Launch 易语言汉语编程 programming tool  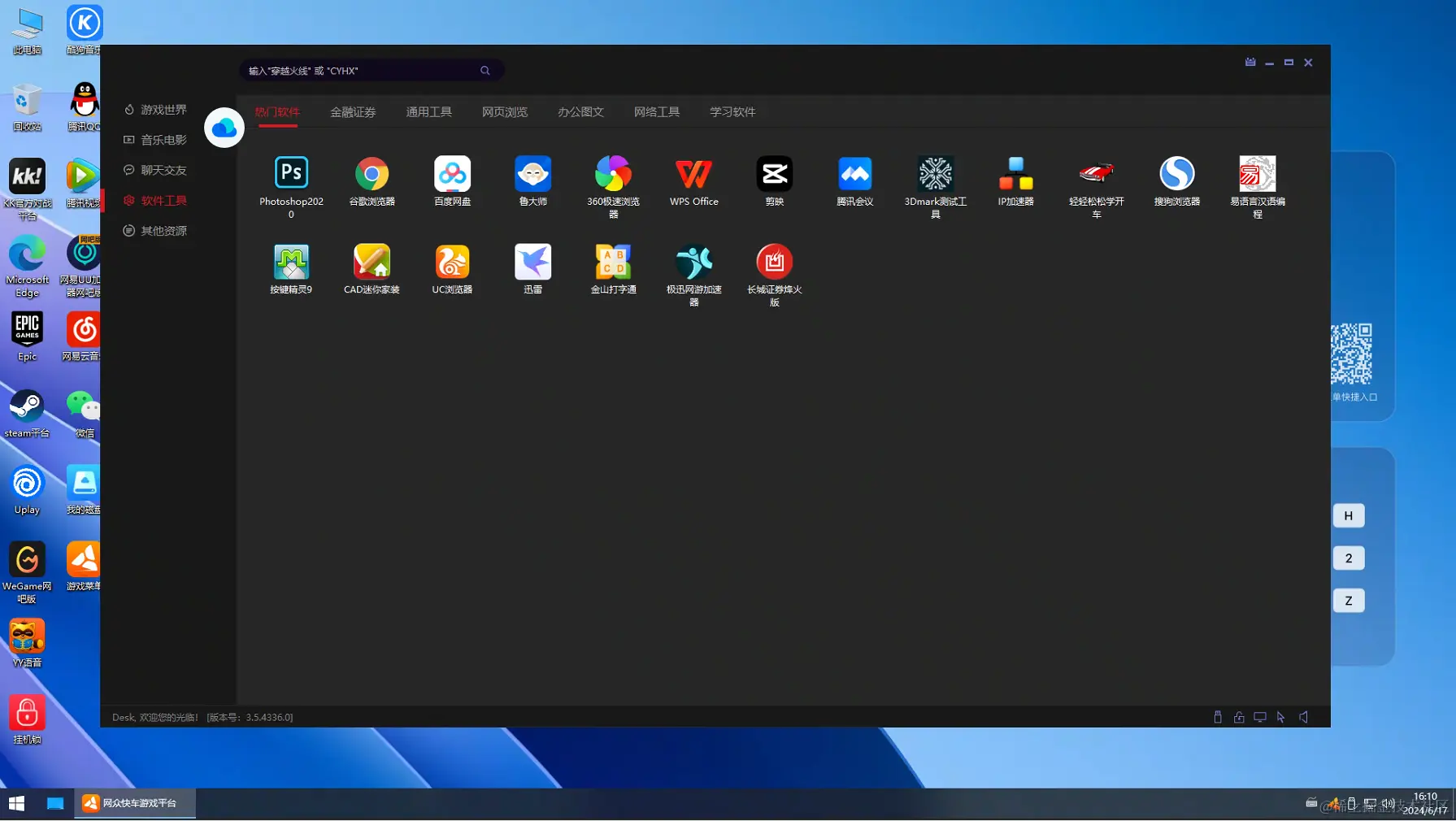pos(1257,173)
